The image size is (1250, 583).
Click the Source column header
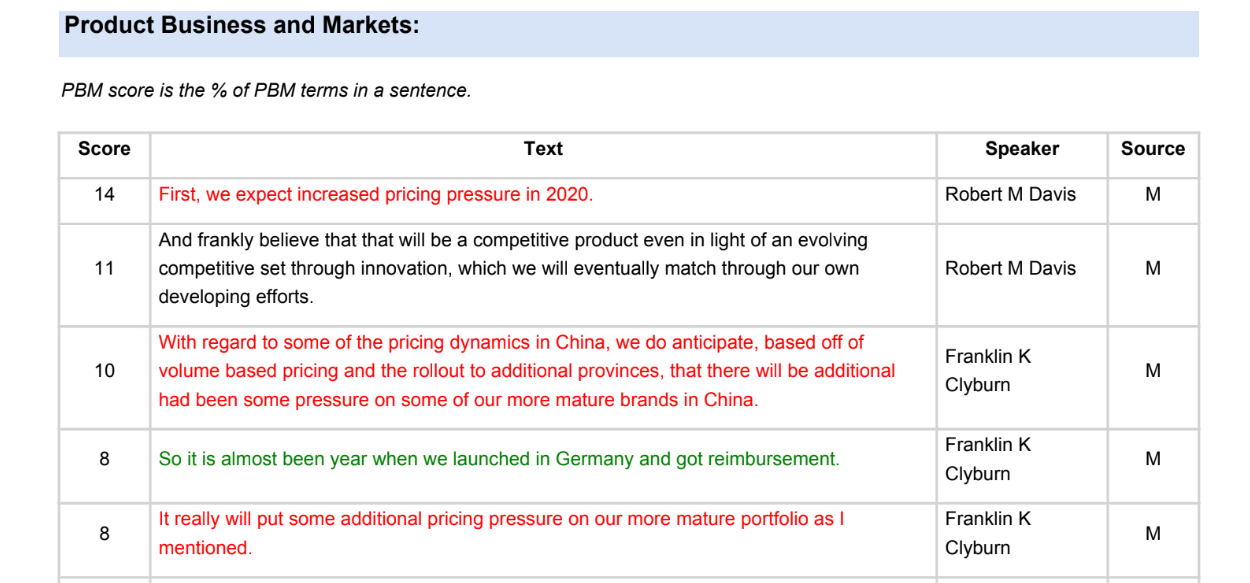(1153, 149)
